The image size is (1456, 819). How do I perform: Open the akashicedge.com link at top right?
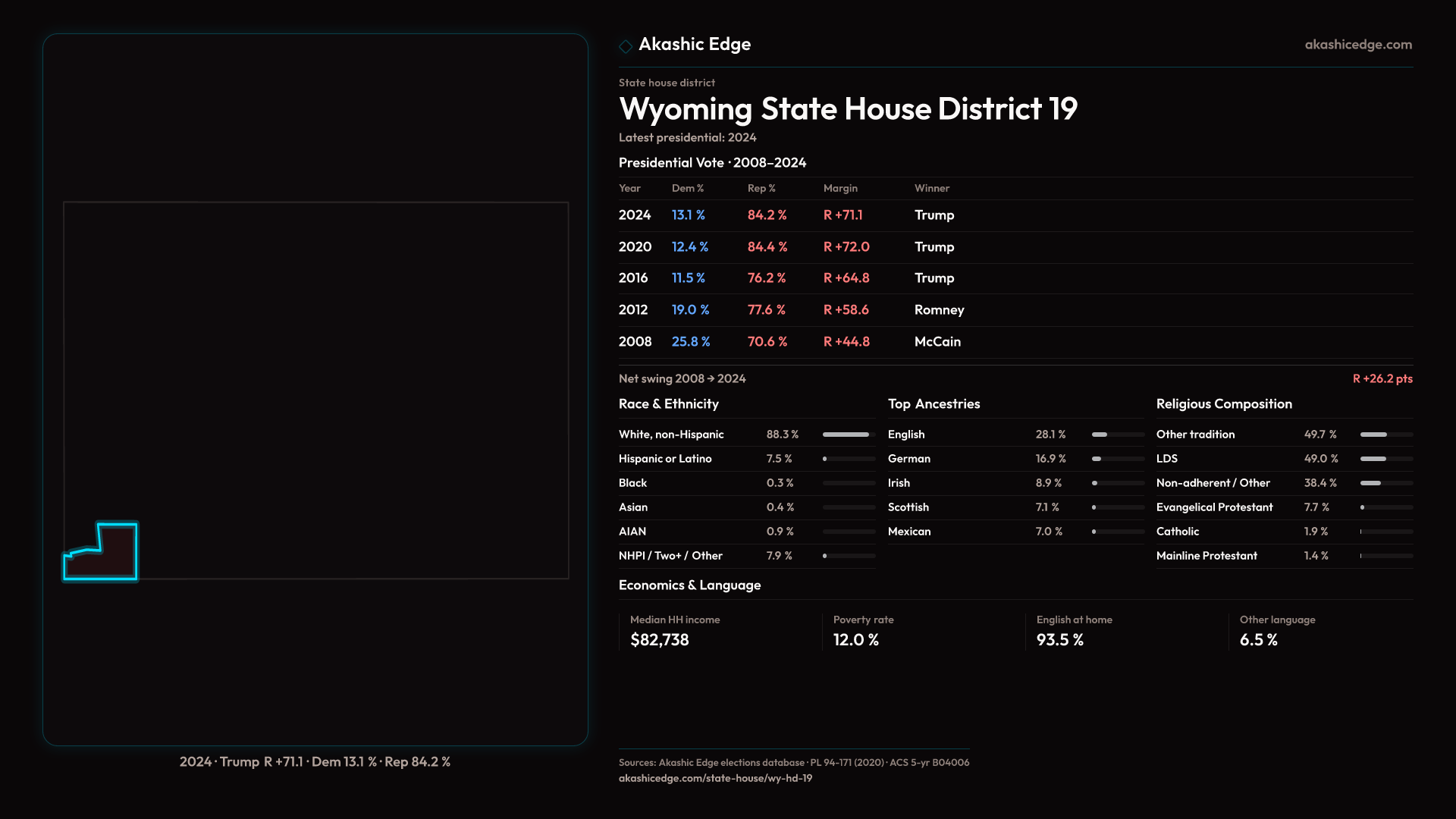[1357, 45]
